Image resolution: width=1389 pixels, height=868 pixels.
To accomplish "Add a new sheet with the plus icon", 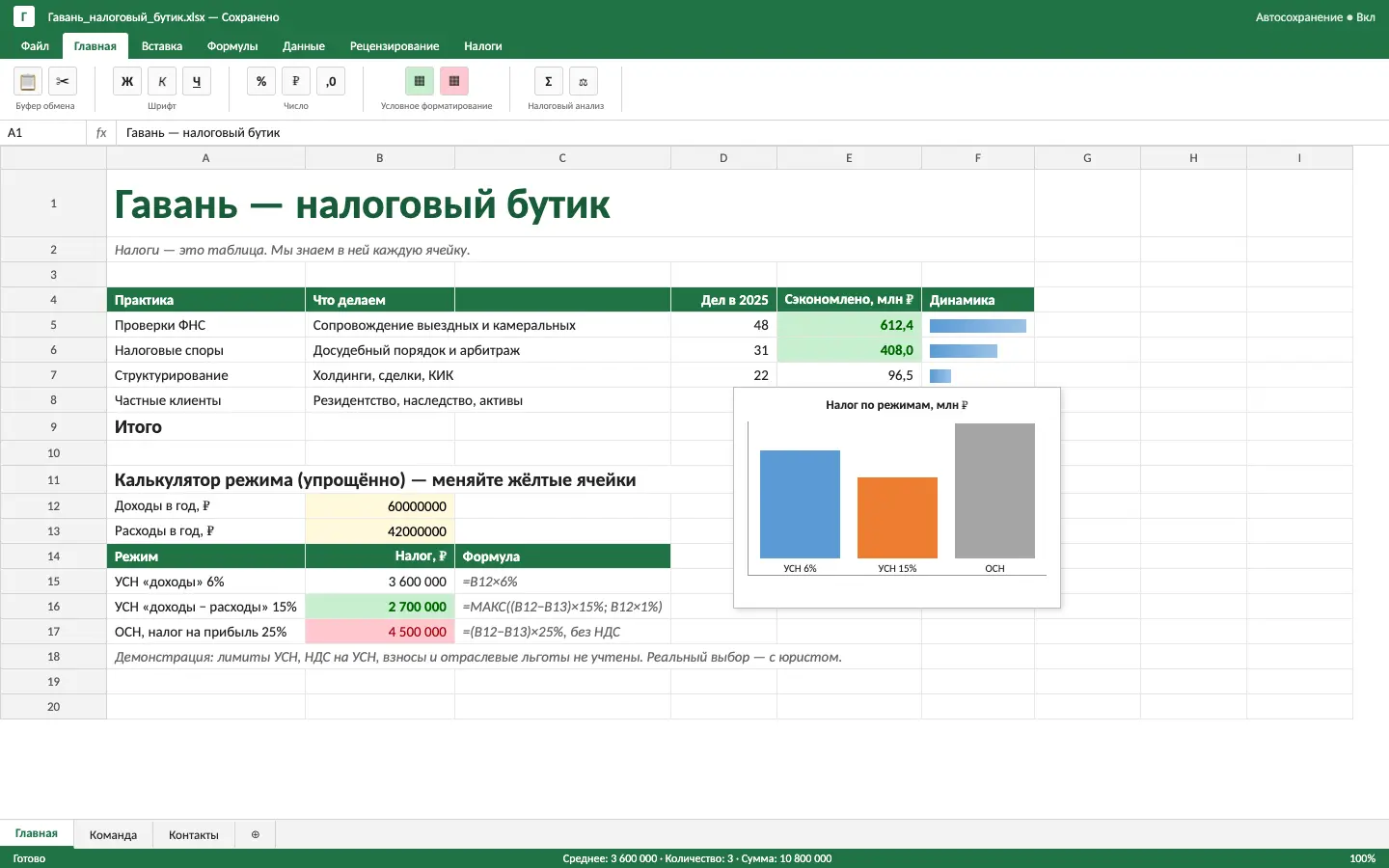I will click(256, 834).
